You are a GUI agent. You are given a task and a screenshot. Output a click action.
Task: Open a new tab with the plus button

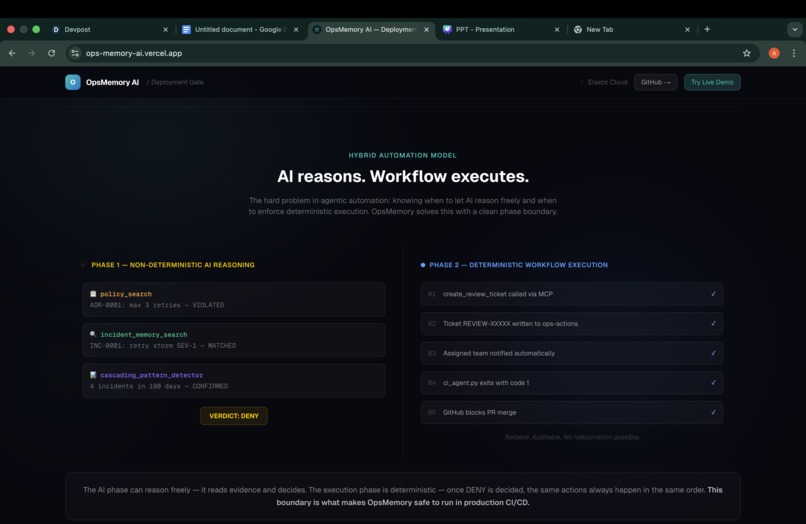click(x=707, y=29)
